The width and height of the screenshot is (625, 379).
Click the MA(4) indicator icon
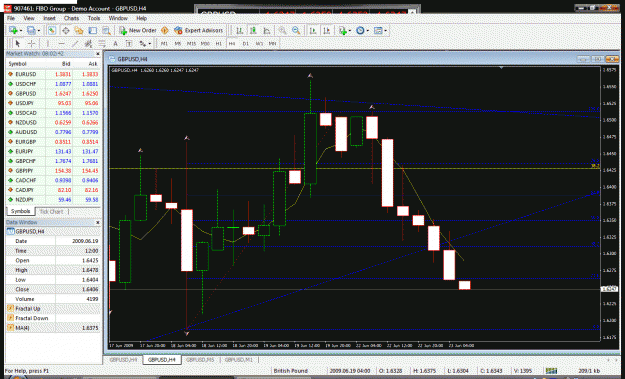pyautogui.click(x=10, y=328)
